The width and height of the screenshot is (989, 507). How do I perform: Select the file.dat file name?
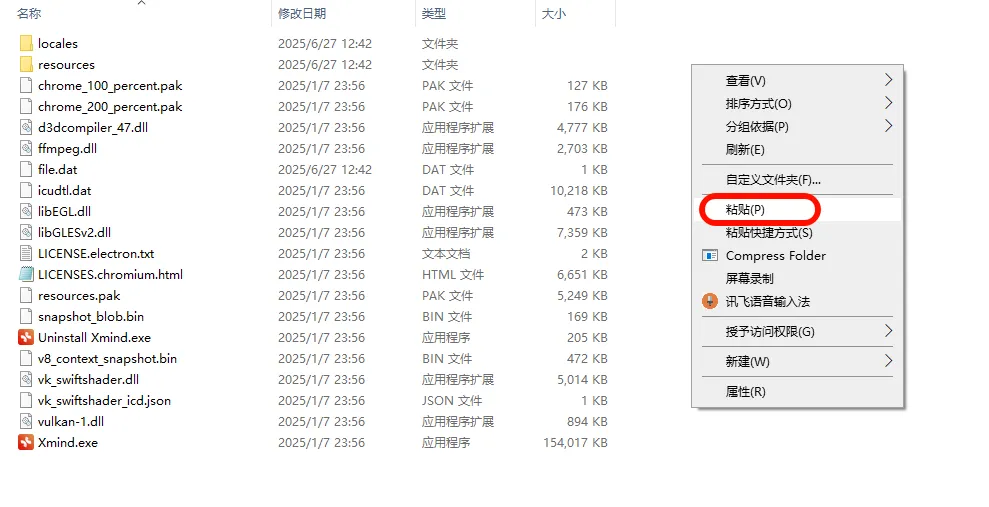pyautogui.click(x=57, y=169)
